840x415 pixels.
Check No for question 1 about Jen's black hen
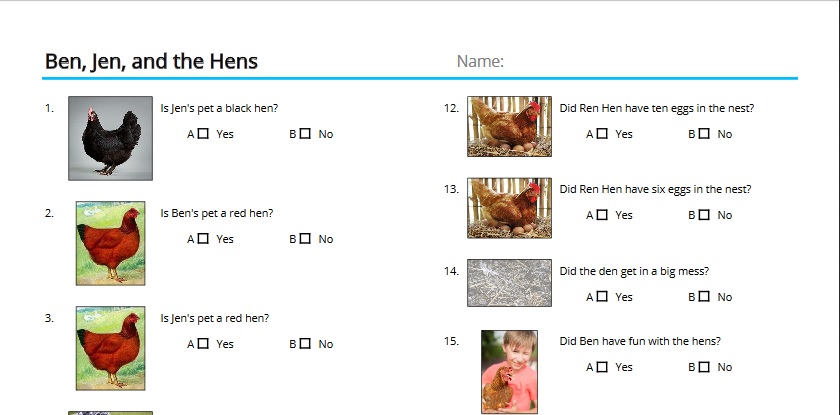[x=305, y=134]
